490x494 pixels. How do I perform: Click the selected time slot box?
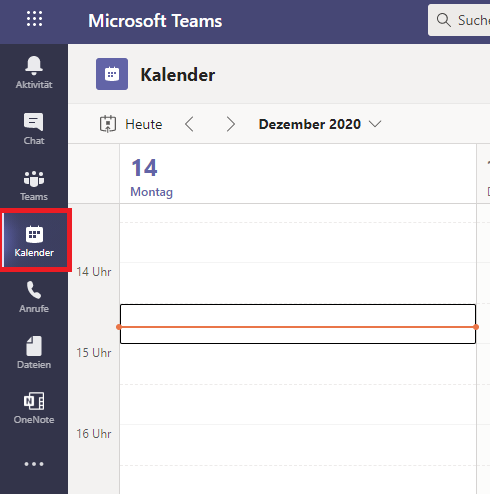pos(298,324)
